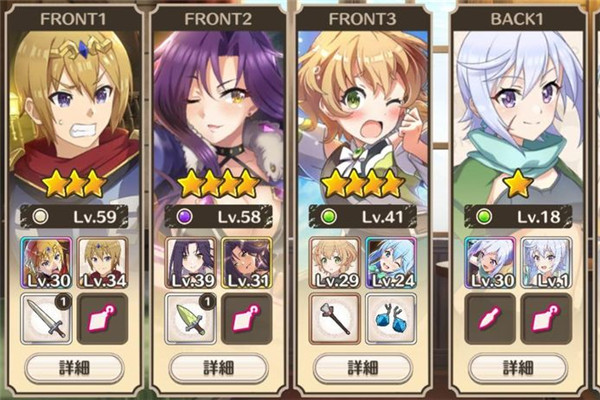Tap the empty accessory slot in BACK1

click(x=547, y=319)
